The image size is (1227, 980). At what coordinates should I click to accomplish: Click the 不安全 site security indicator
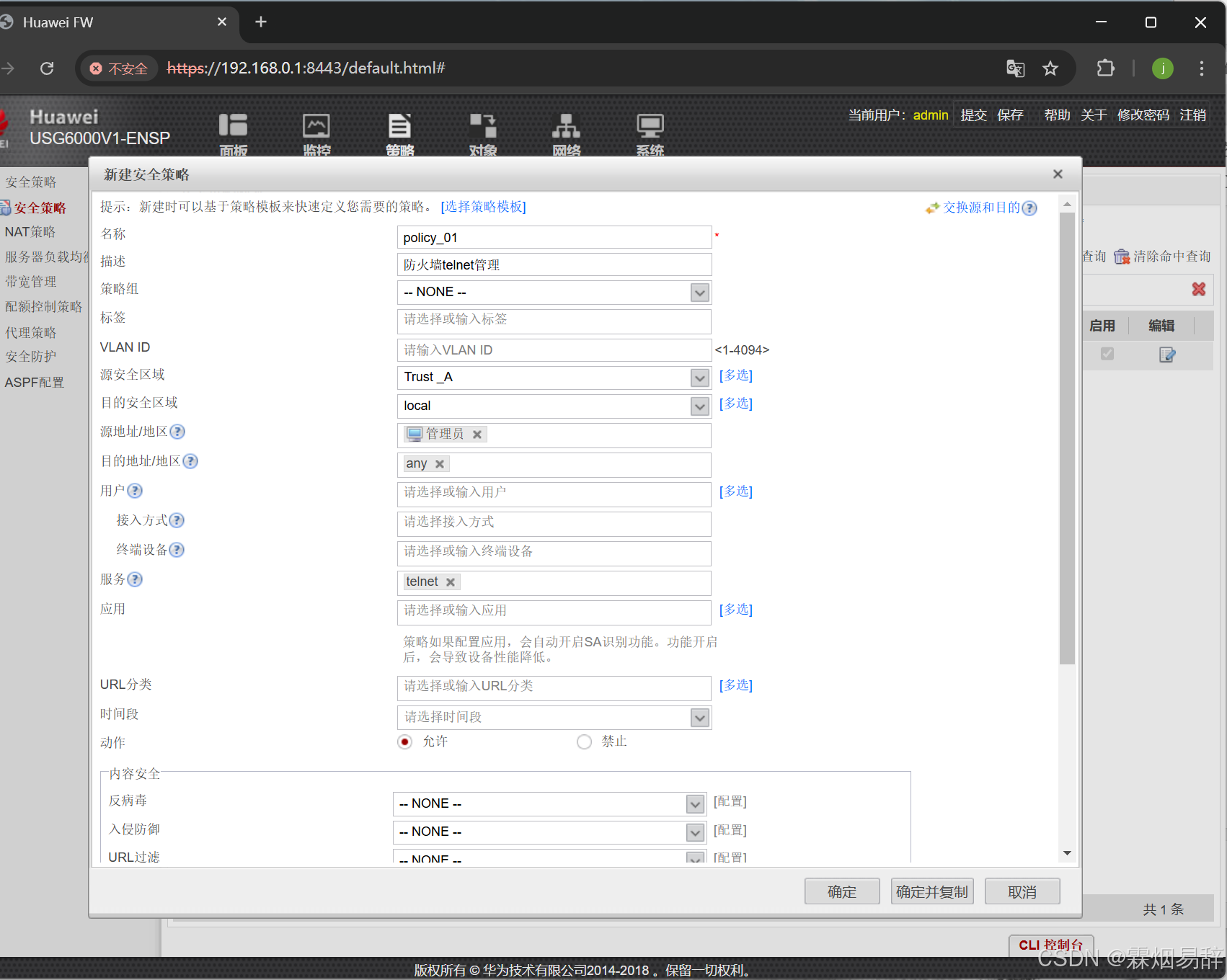(119, 68)
